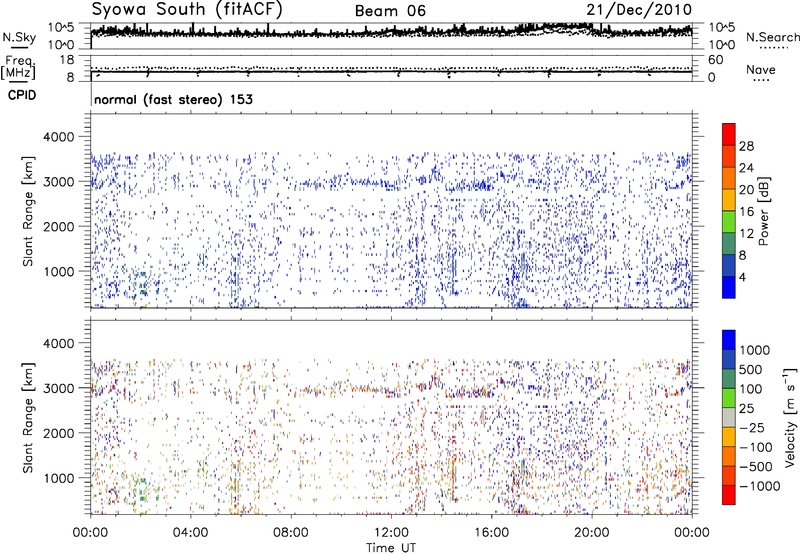Click the 'Nave' legend label
The image size is (800, 554).
pyautogui.click(x=761, y=70)
